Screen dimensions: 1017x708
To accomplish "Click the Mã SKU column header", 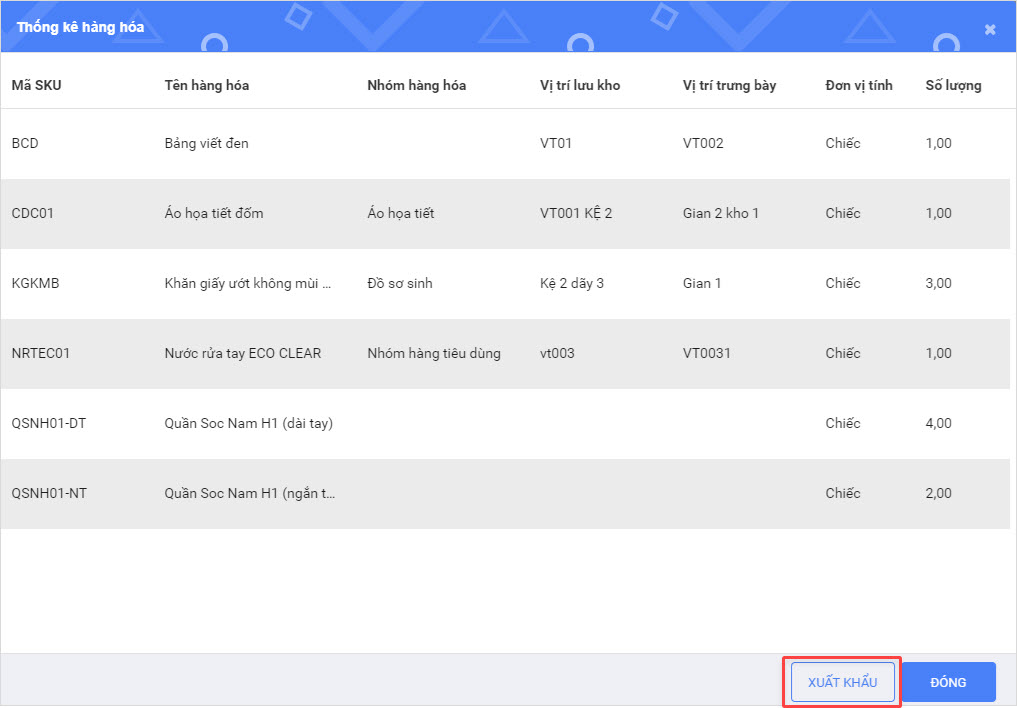I will click(36, 85).
